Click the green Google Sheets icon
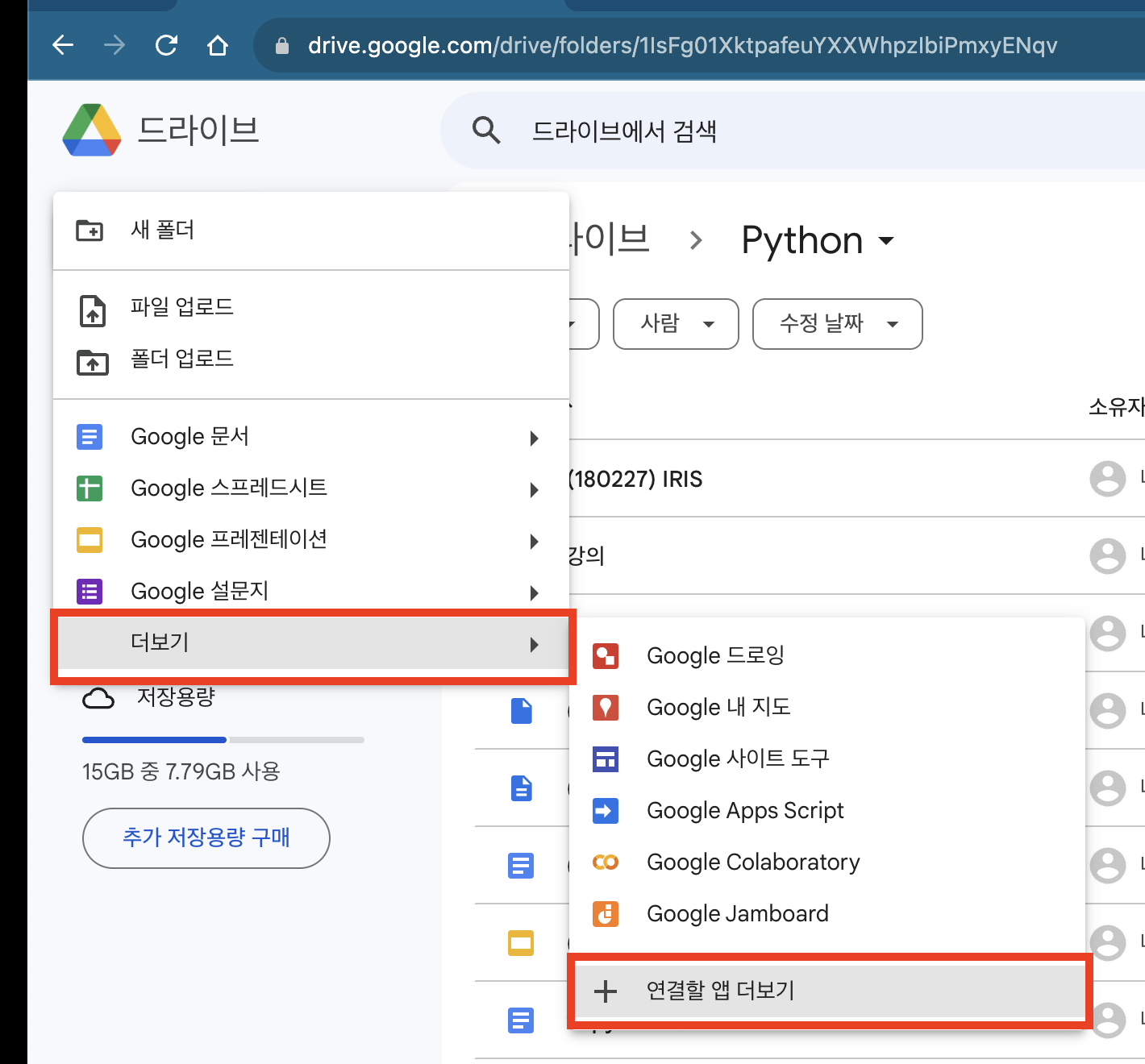Image resolution: width=1145 pixels, height=1064 pixels. 90,488
